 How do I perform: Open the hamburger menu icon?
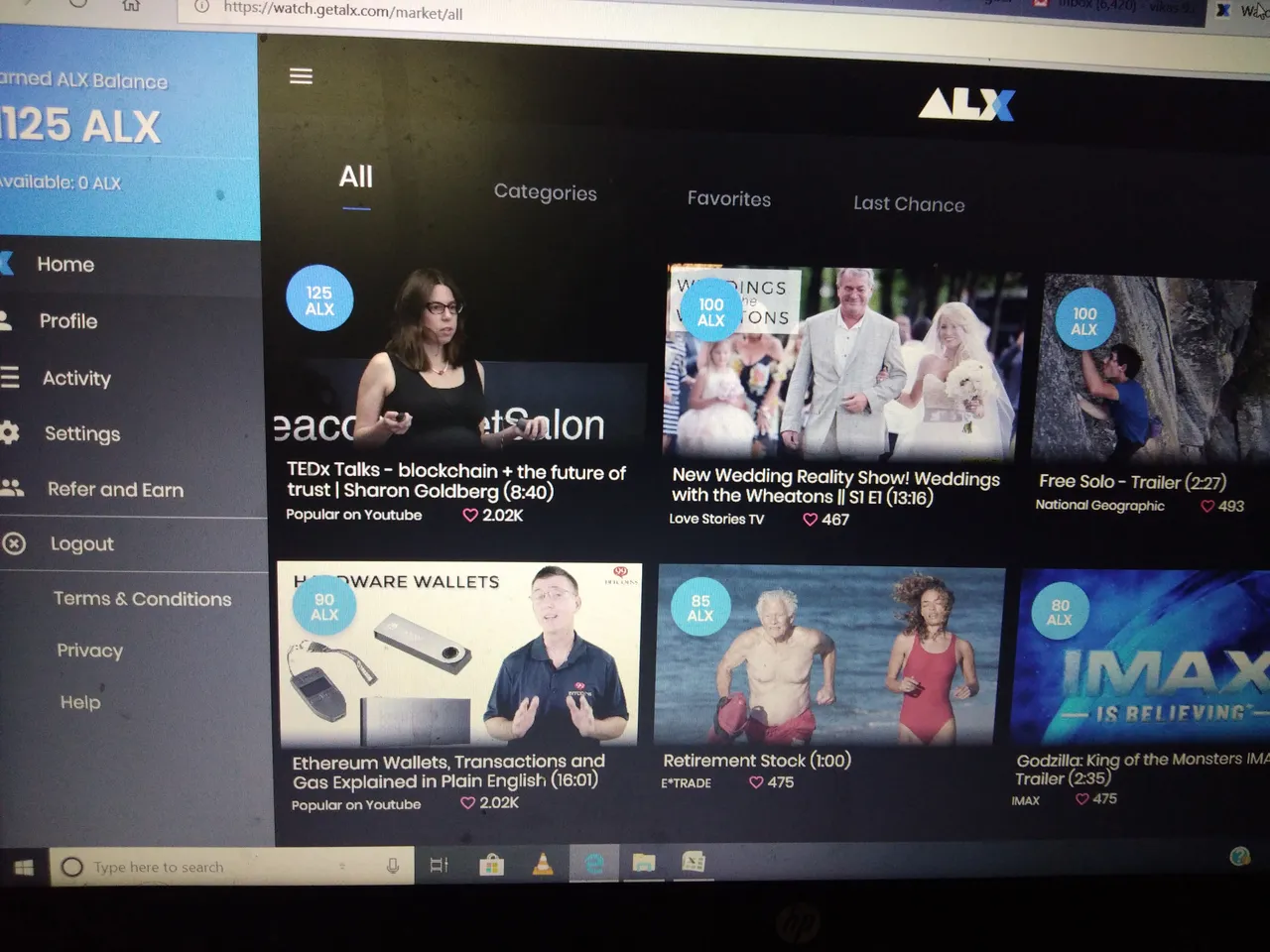tap(301, 76)
